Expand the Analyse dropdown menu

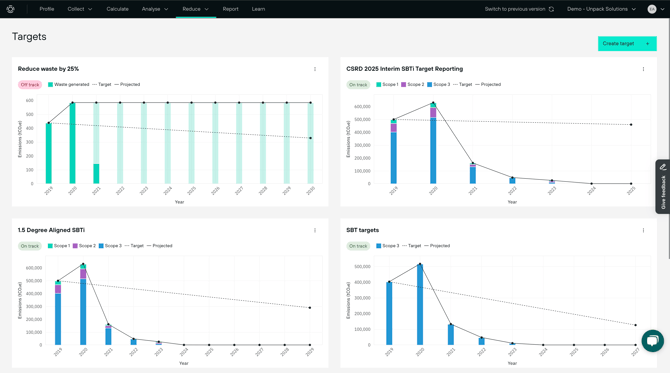point(155,9)
